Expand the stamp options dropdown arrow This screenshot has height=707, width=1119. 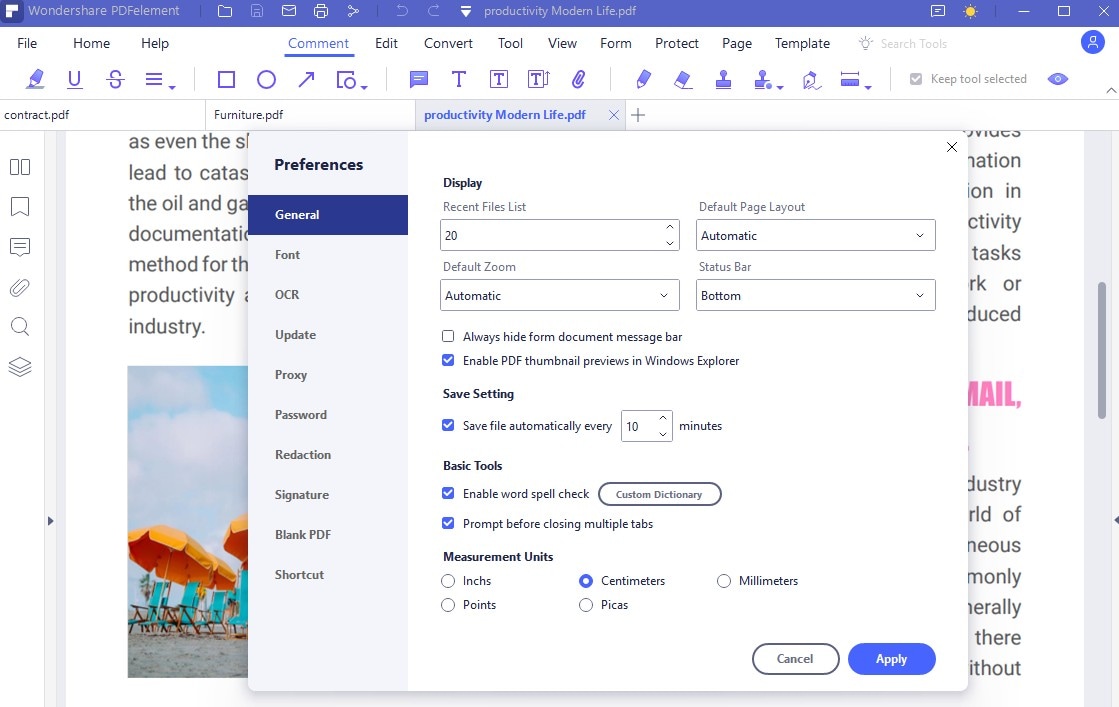click(x=780, y=86)
